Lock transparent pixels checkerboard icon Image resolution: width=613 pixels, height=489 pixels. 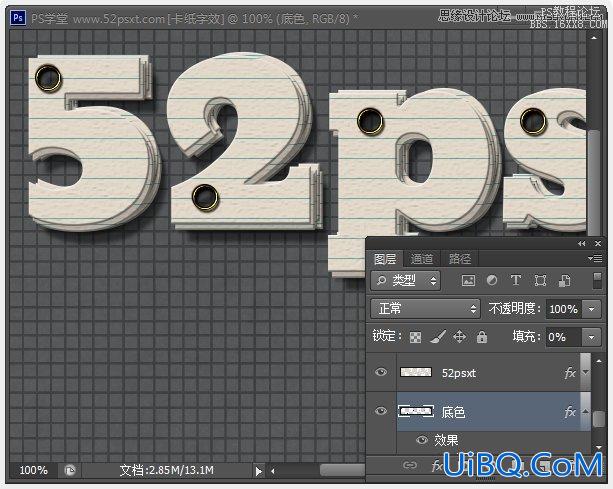[x=415, y=337]
